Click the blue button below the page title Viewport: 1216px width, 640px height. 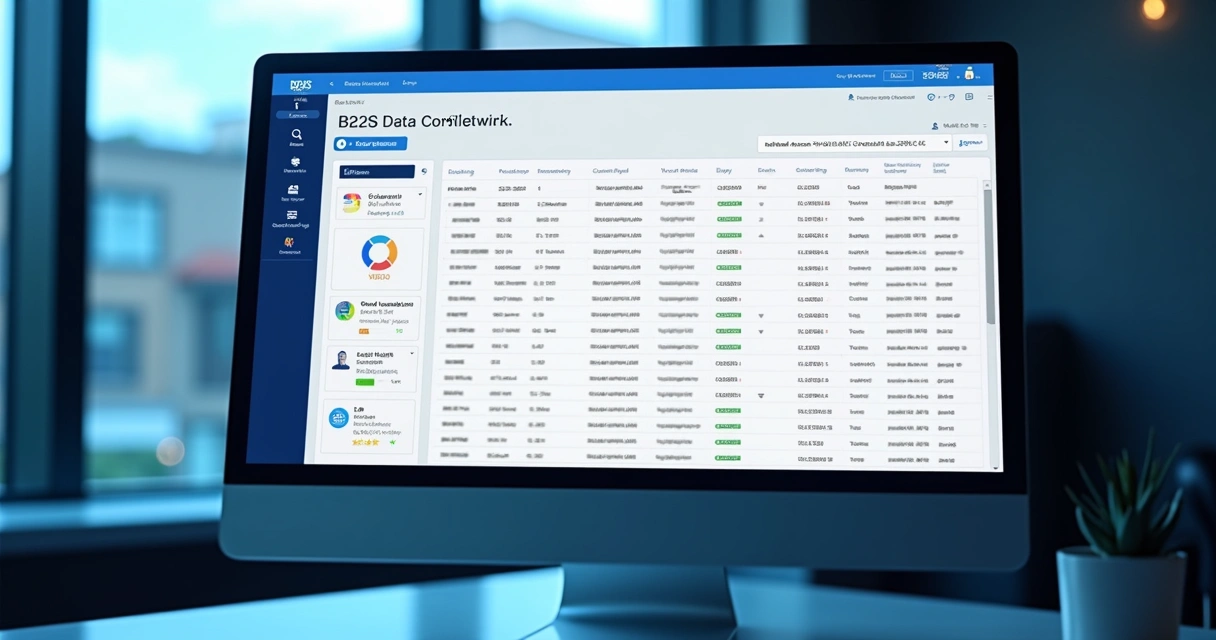[371, 144]
